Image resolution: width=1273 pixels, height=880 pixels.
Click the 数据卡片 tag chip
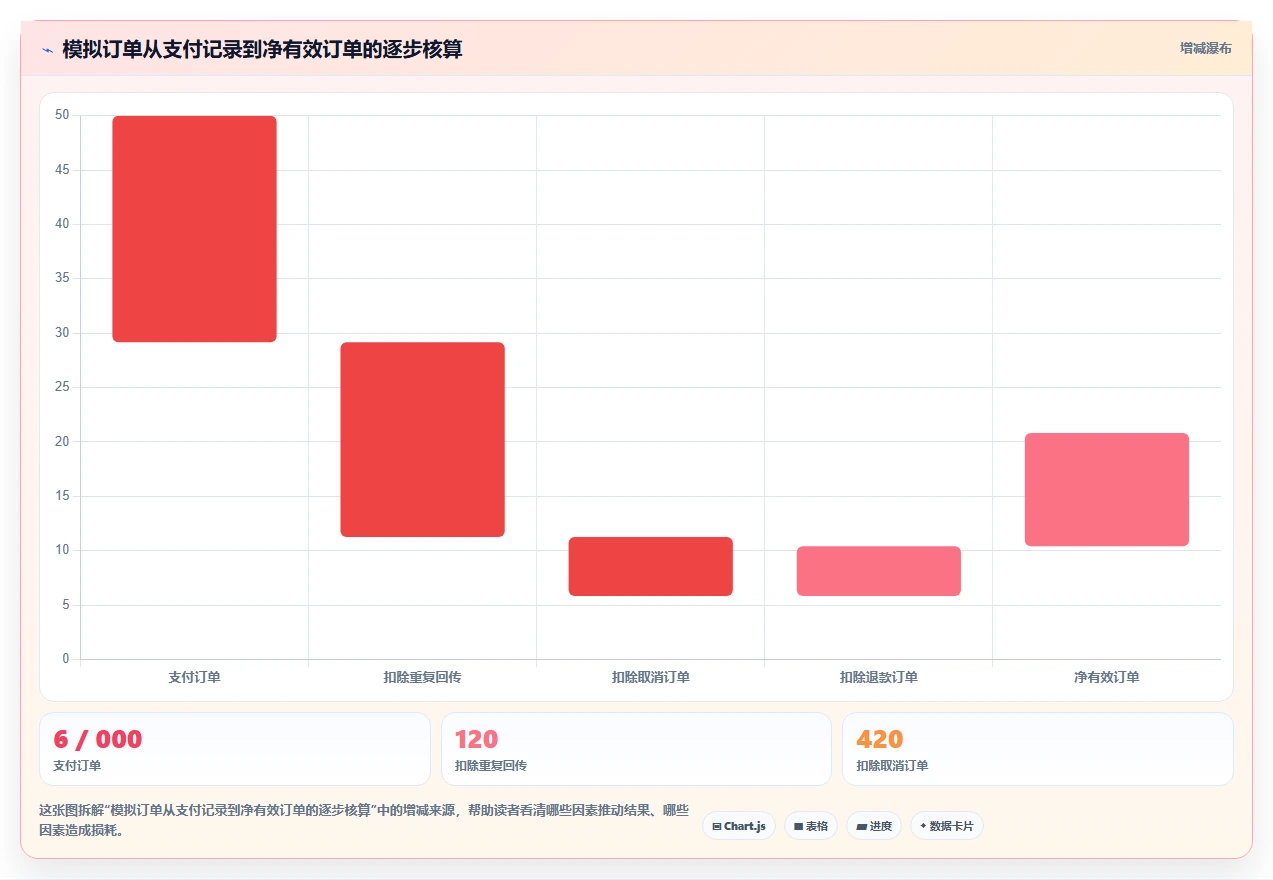(x=947, y=826)
